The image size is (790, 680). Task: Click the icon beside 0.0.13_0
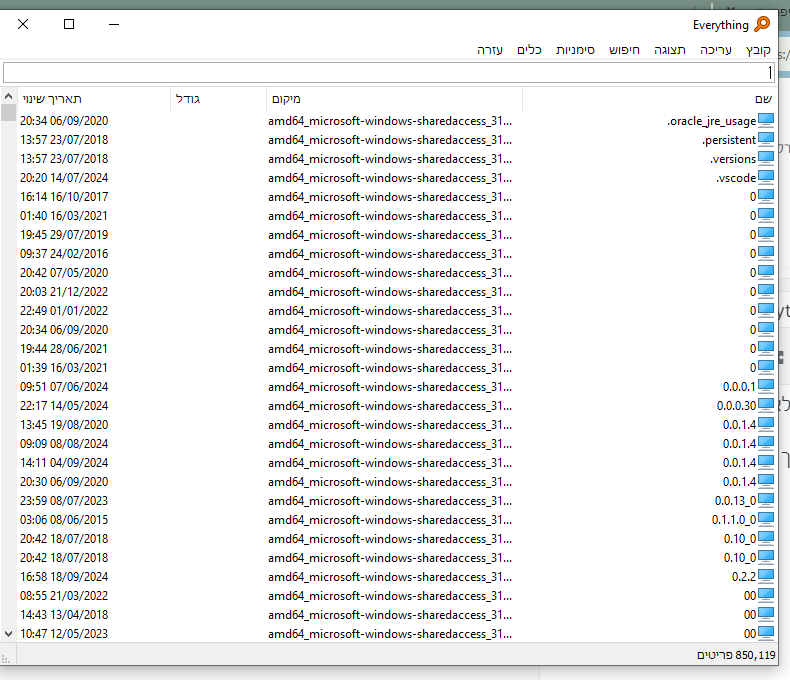coord(766,500)
